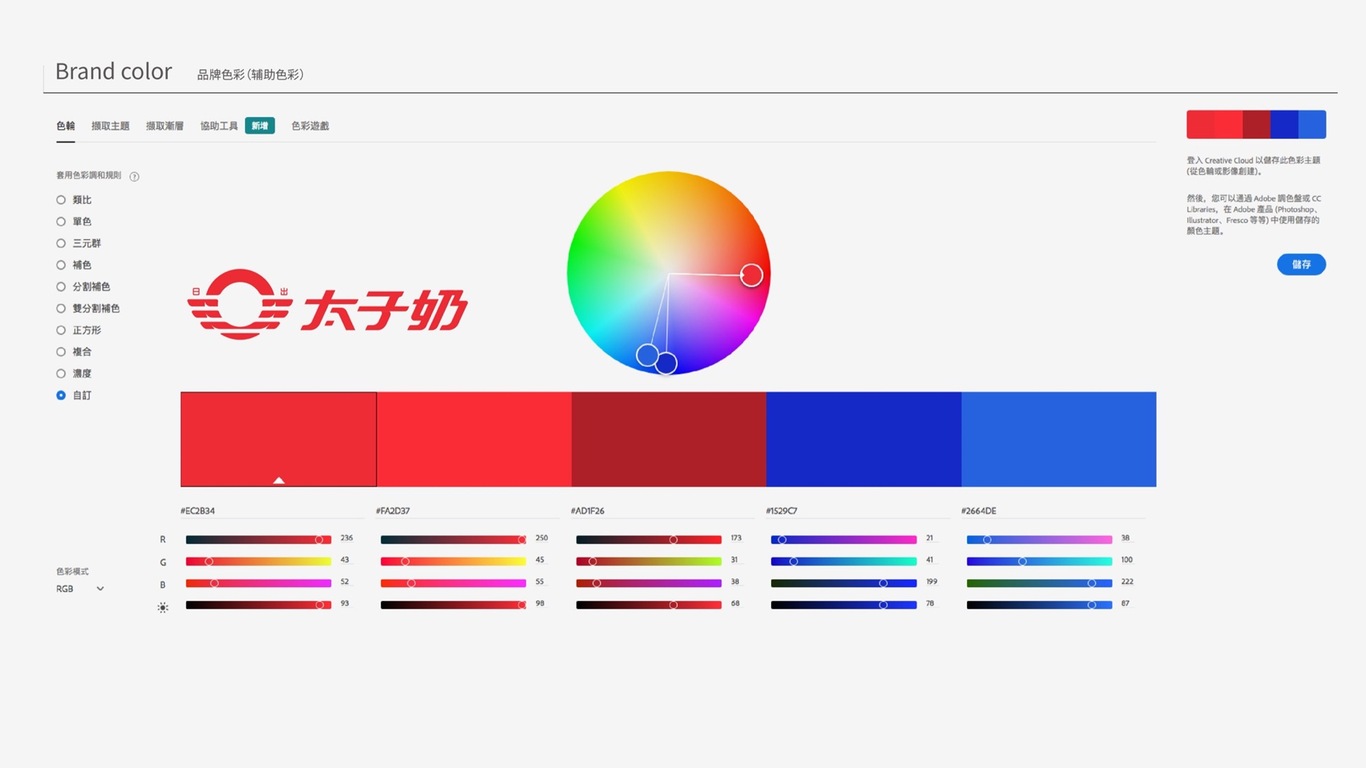Open the 色彩模式 RGB dropdown

80,589
